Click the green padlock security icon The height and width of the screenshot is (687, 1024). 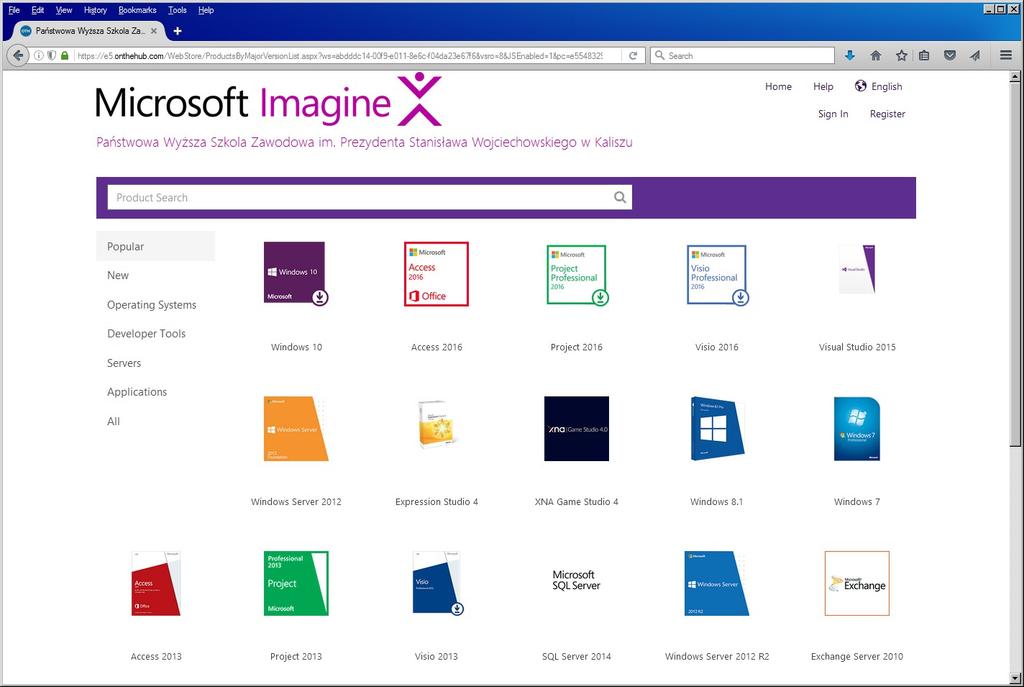click(x=64, y=56)
